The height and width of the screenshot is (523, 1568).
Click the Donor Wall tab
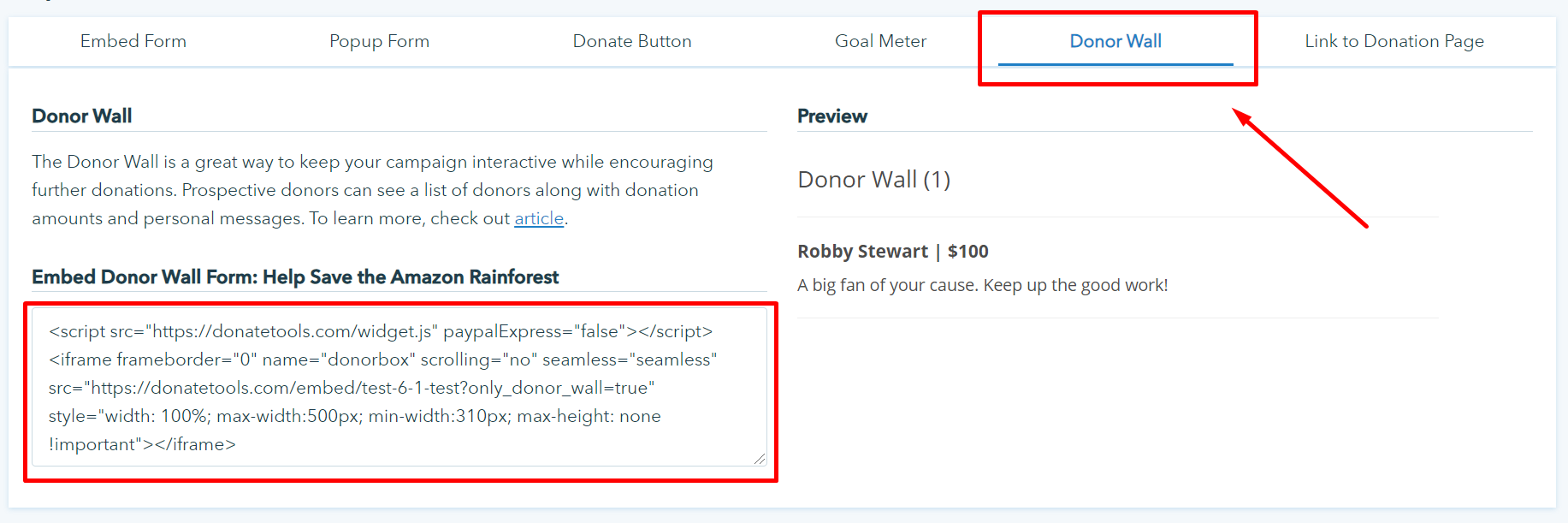(x=1115, y=41)
